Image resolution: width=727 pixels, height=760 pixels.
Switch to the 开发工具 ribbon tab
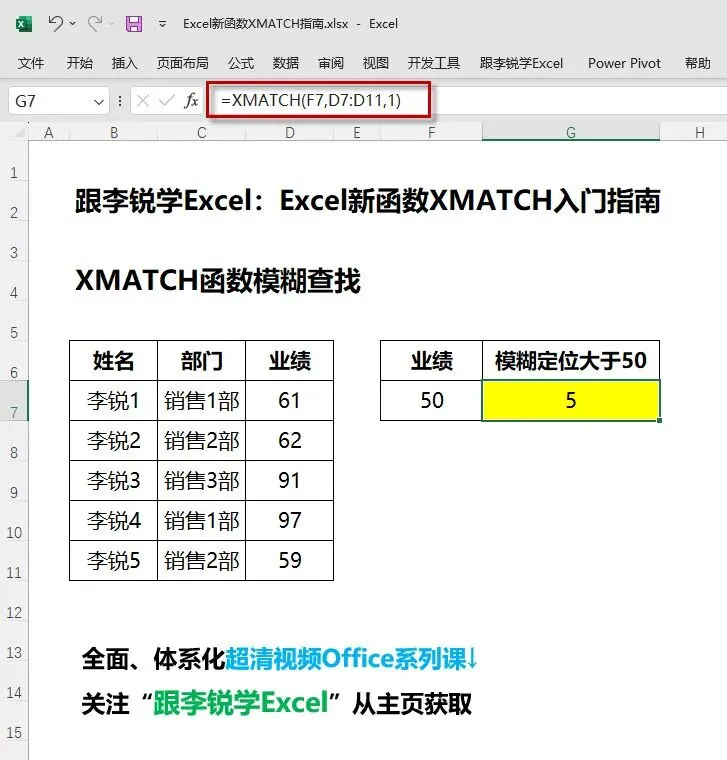tap(434, 63)
